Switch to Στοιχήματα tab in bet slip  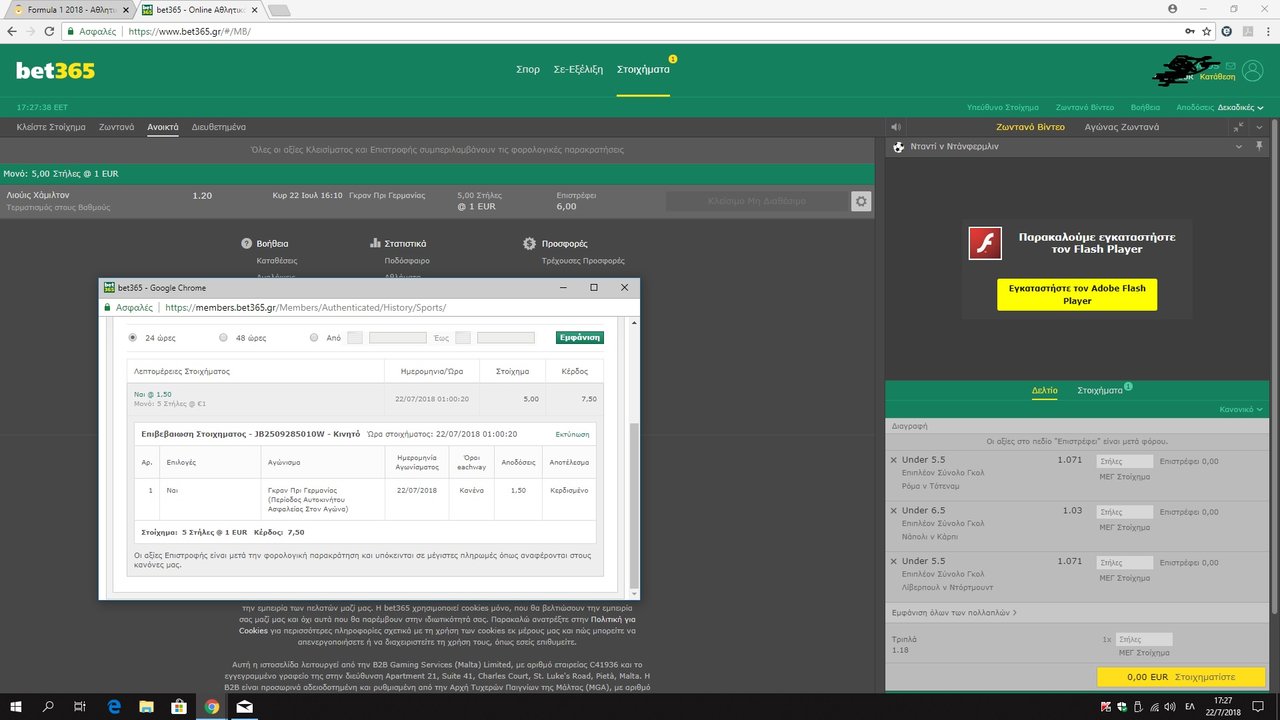1100,390
